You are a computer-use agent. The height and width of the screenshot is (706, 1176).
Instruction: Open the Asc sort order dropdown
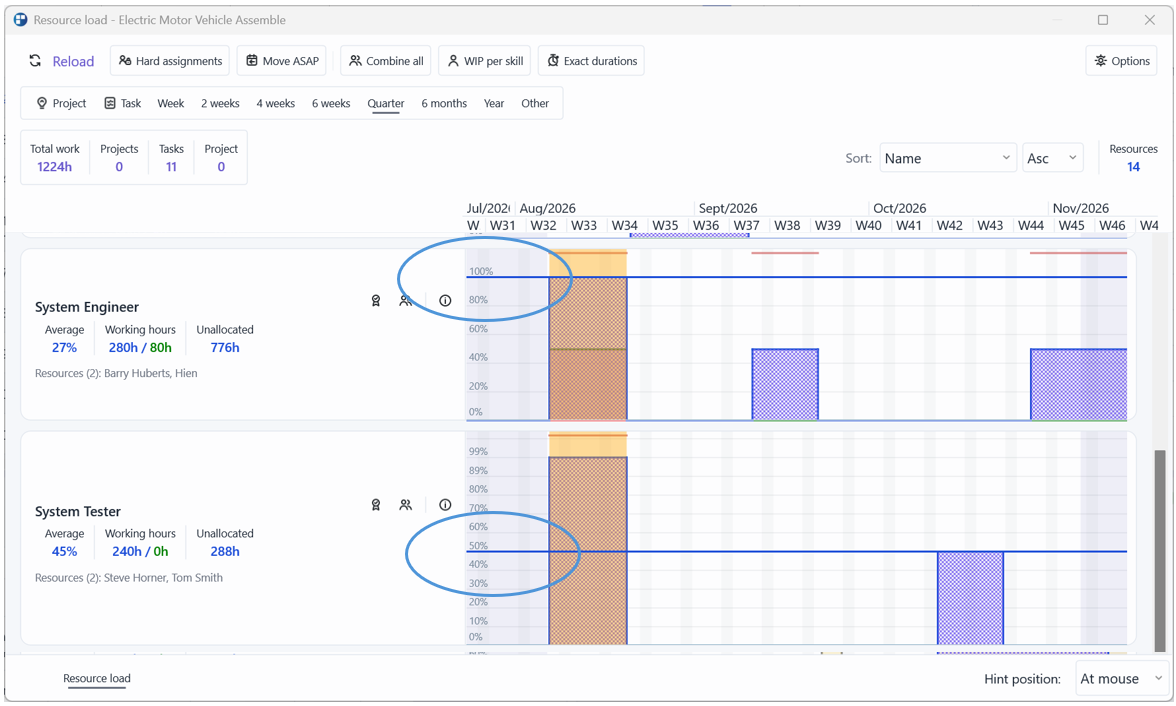[1052, 158]
